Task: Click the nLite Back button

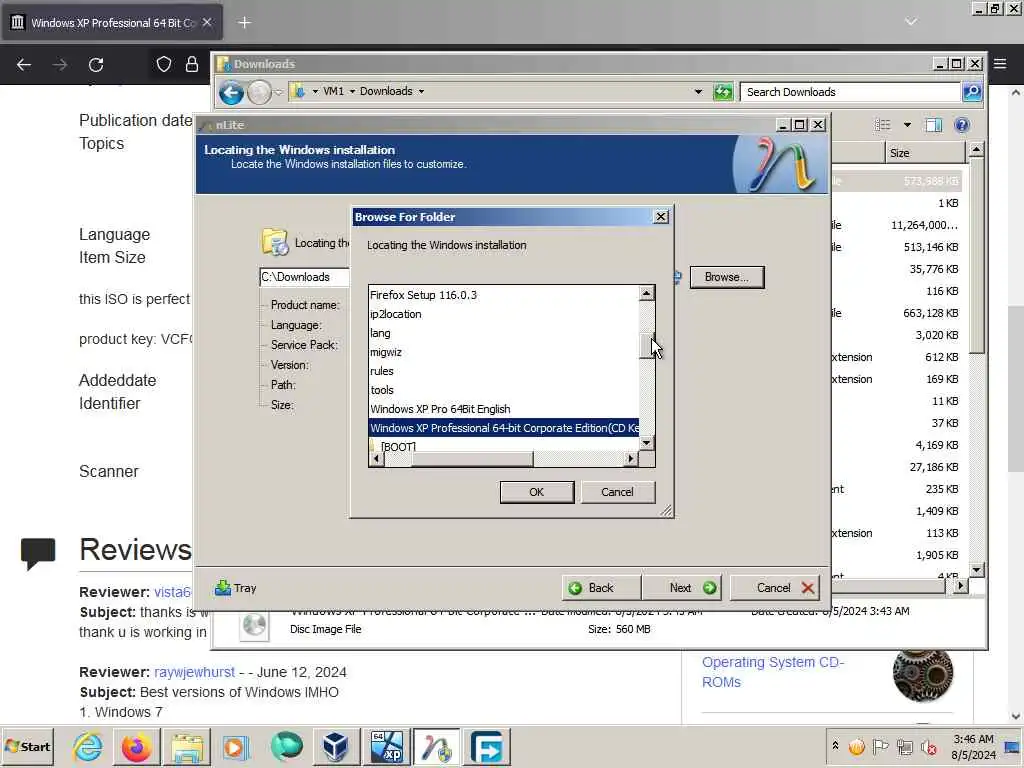Action: point(601,588)
